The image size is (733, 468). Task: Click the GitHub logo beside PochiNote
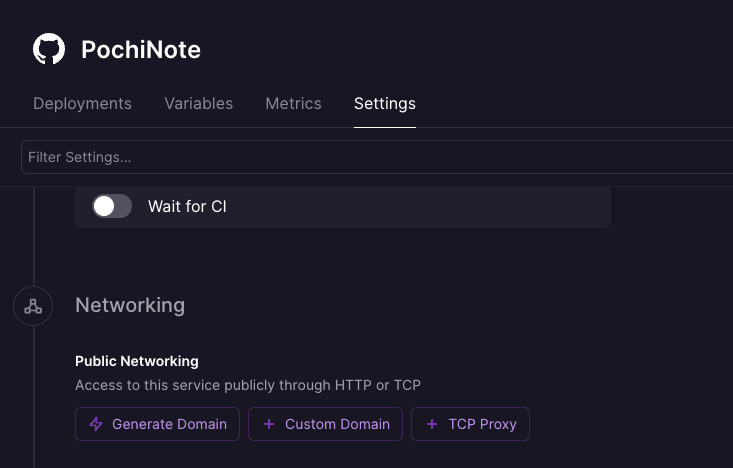point(49,49)
